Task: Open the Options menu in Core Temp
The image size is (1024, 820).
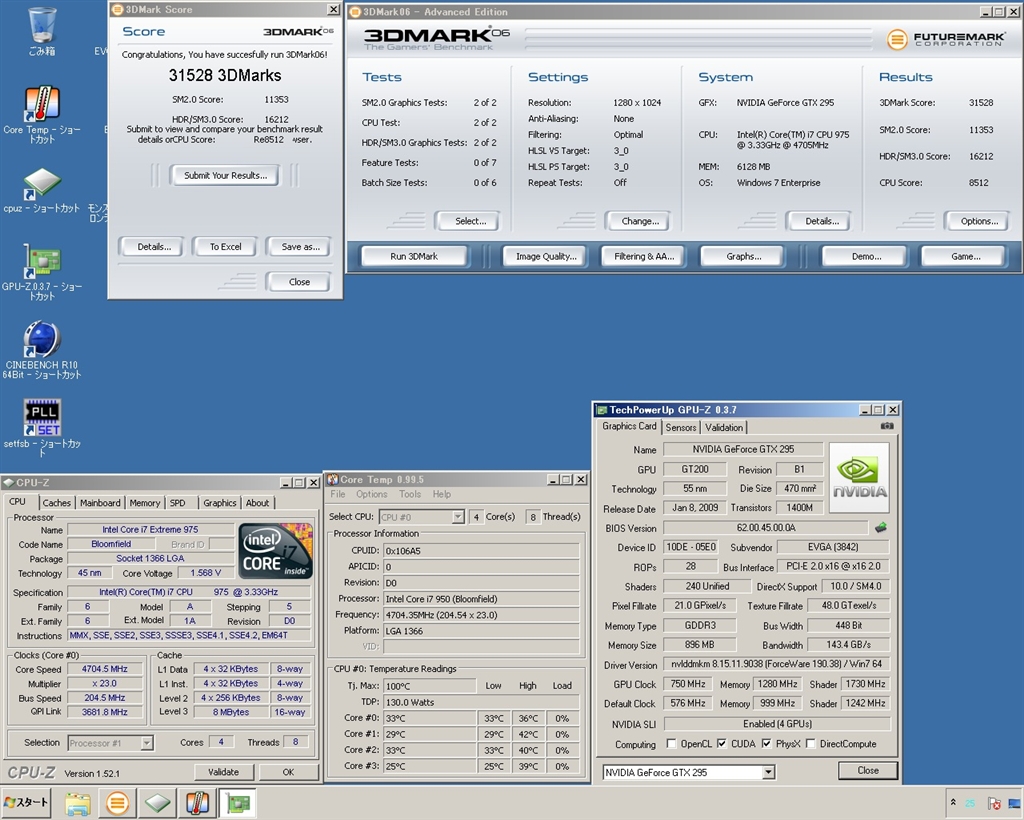Action: point(371,494)
